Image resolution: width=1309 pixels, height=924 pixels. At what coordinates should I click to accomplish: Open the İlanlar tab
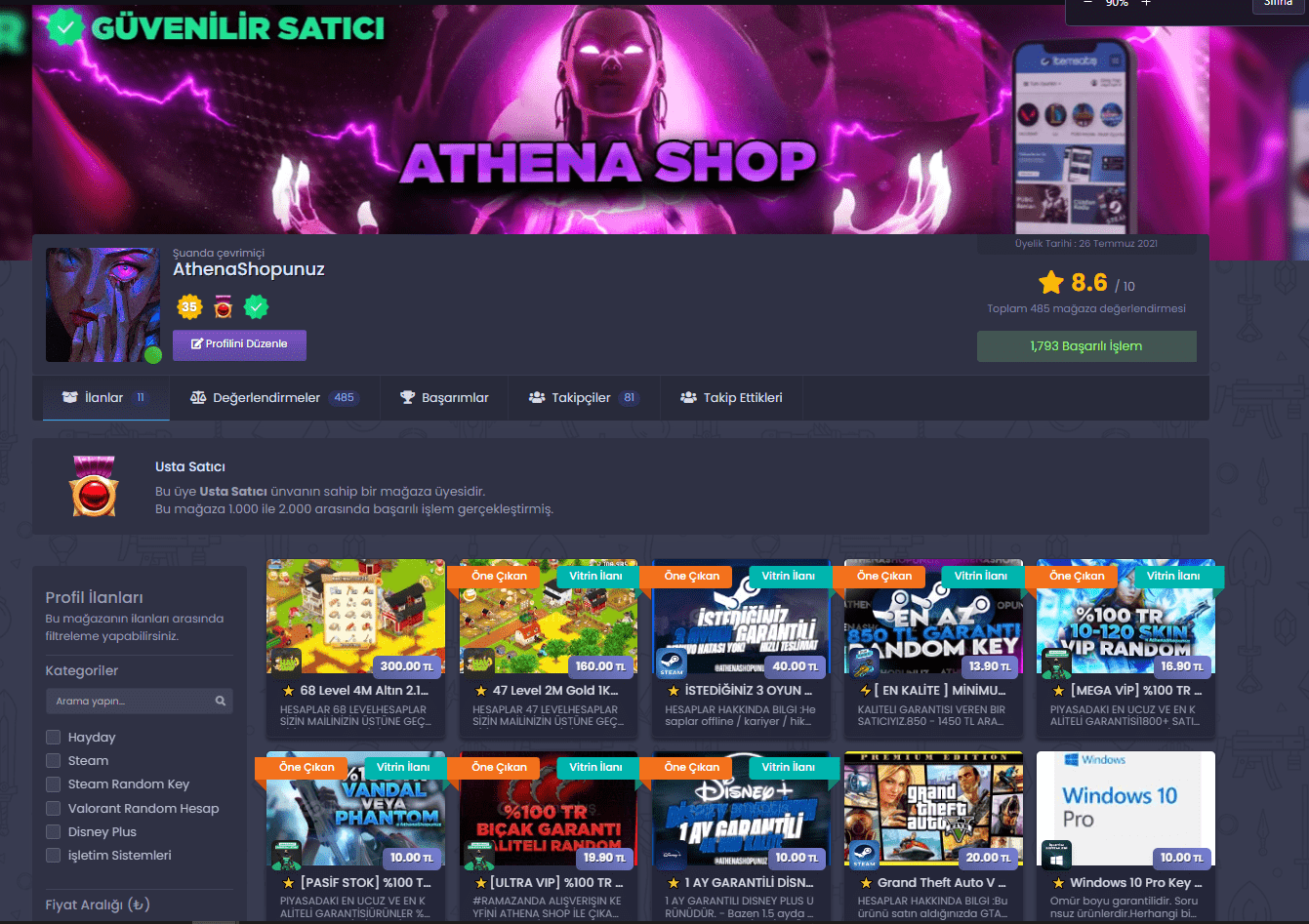pyautogui.click(x=105, y=398)
